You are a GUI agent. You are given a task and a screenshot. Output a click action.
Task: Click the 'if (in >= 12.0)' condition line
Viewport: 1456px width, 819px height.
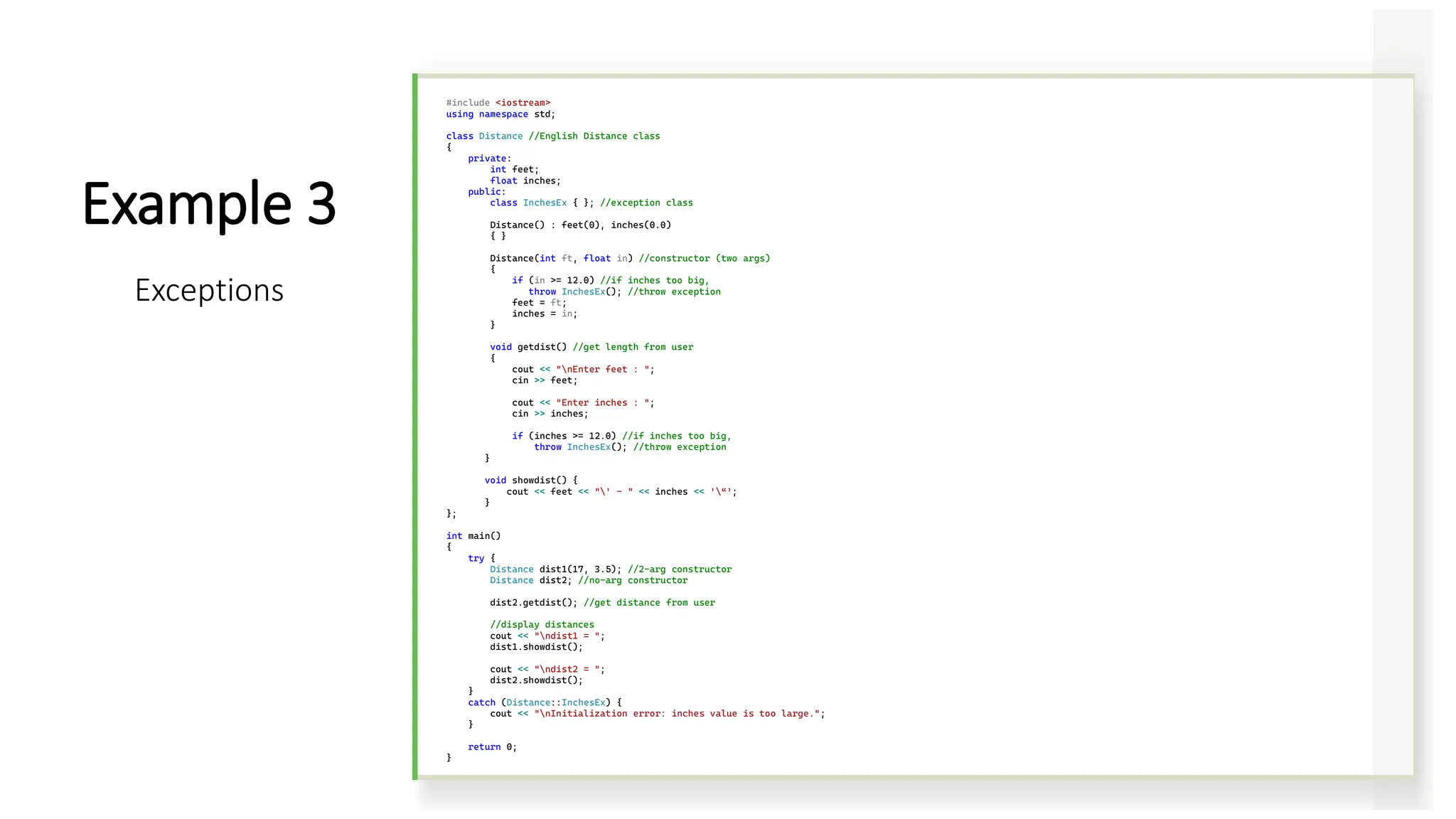pyautogui.click(x=610, y=280)
